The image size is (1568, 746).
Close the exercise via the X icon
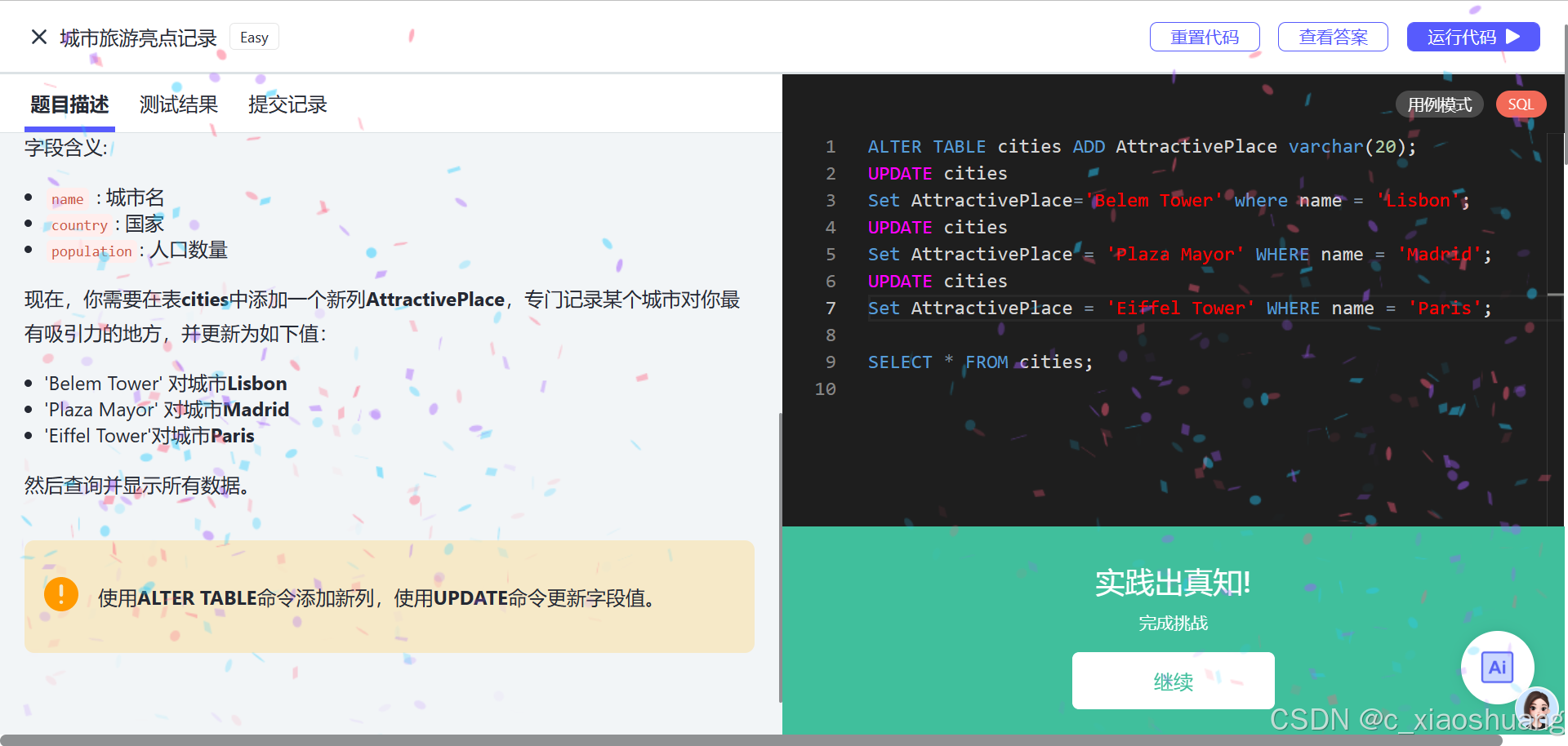[x=38, y=37]
